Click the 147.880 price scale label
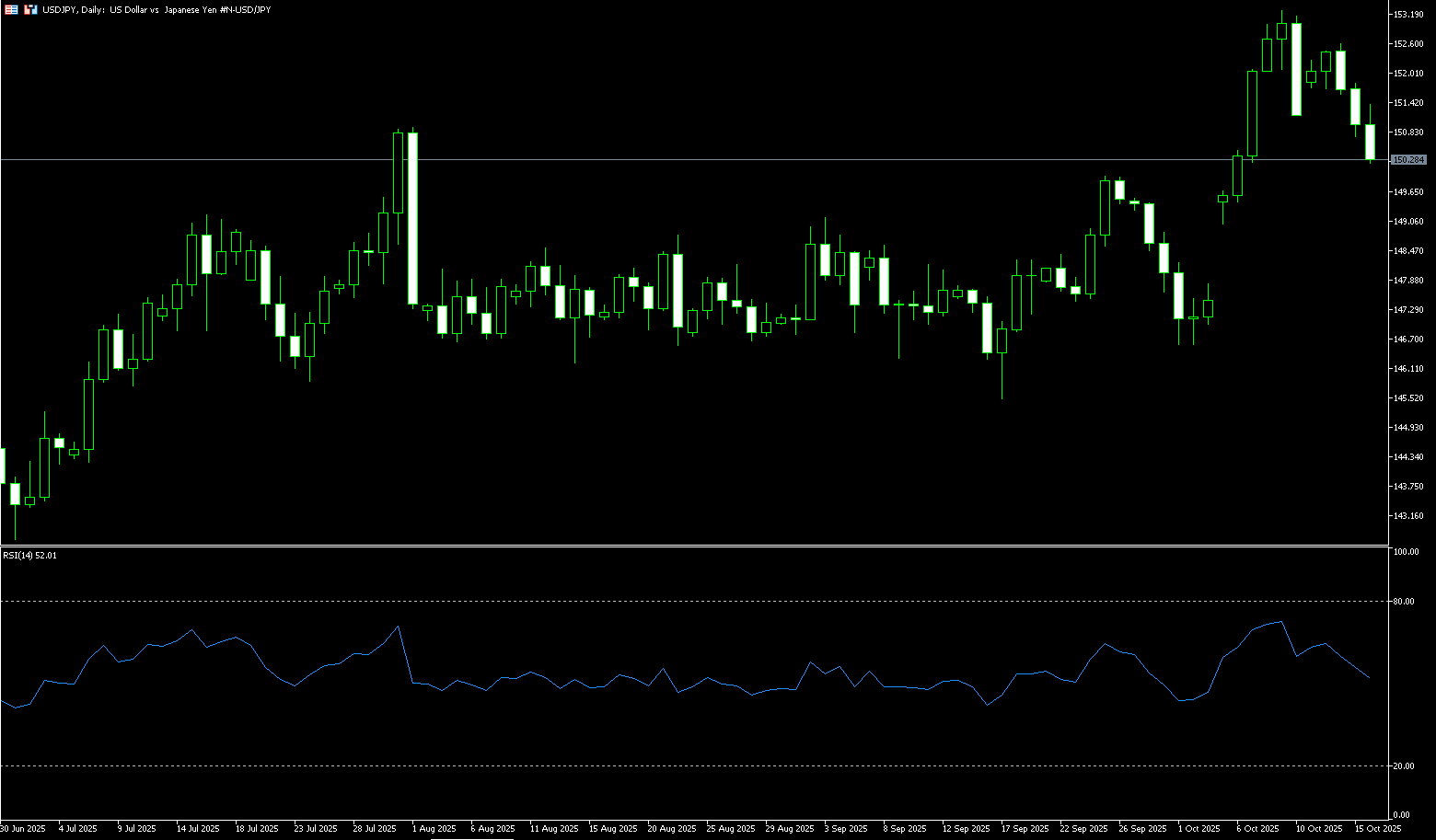This screenshot has width=1436, height=840. coord(1408,281)
